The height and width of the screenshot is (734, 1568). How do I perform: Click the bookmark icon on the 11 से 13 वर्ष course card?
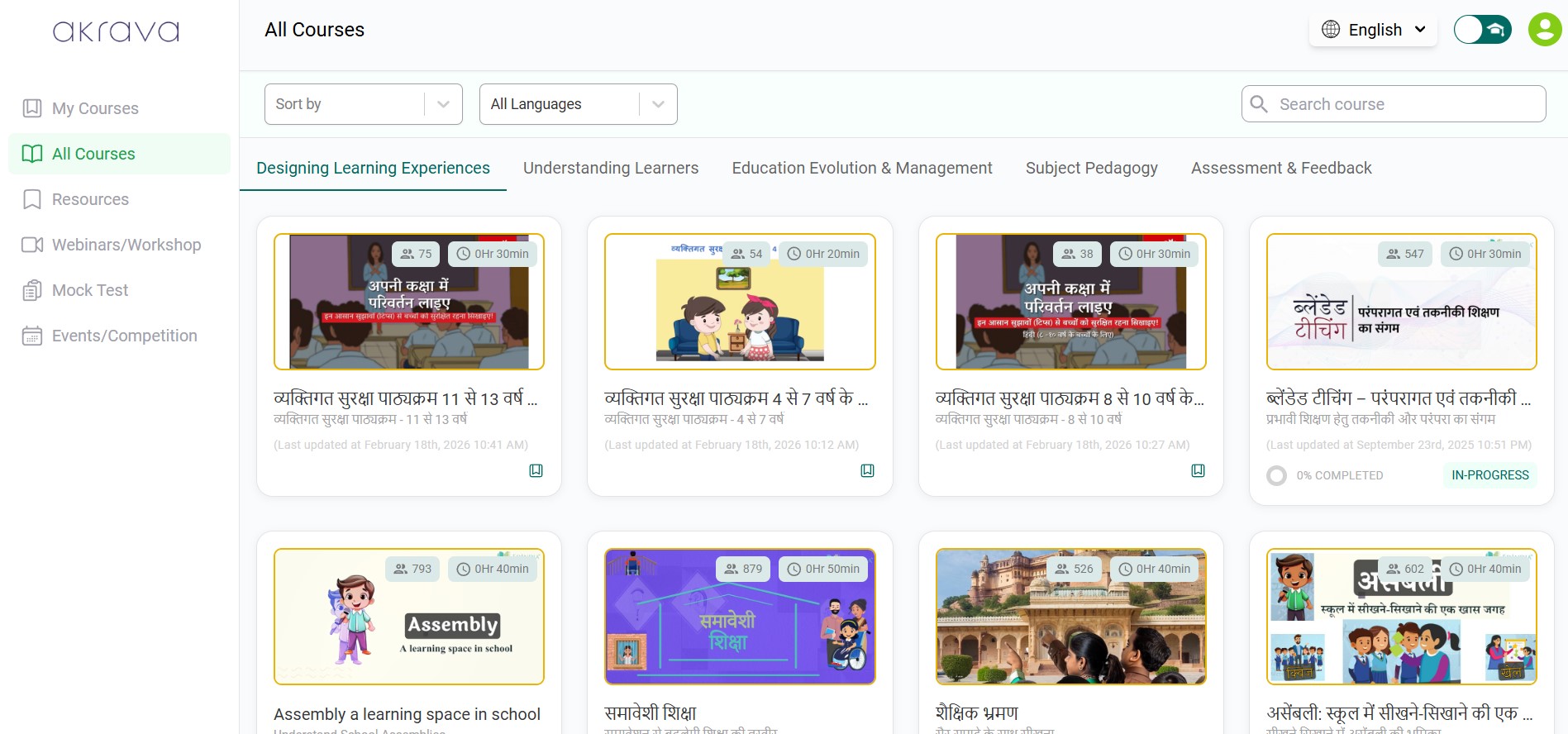point(536,470)
